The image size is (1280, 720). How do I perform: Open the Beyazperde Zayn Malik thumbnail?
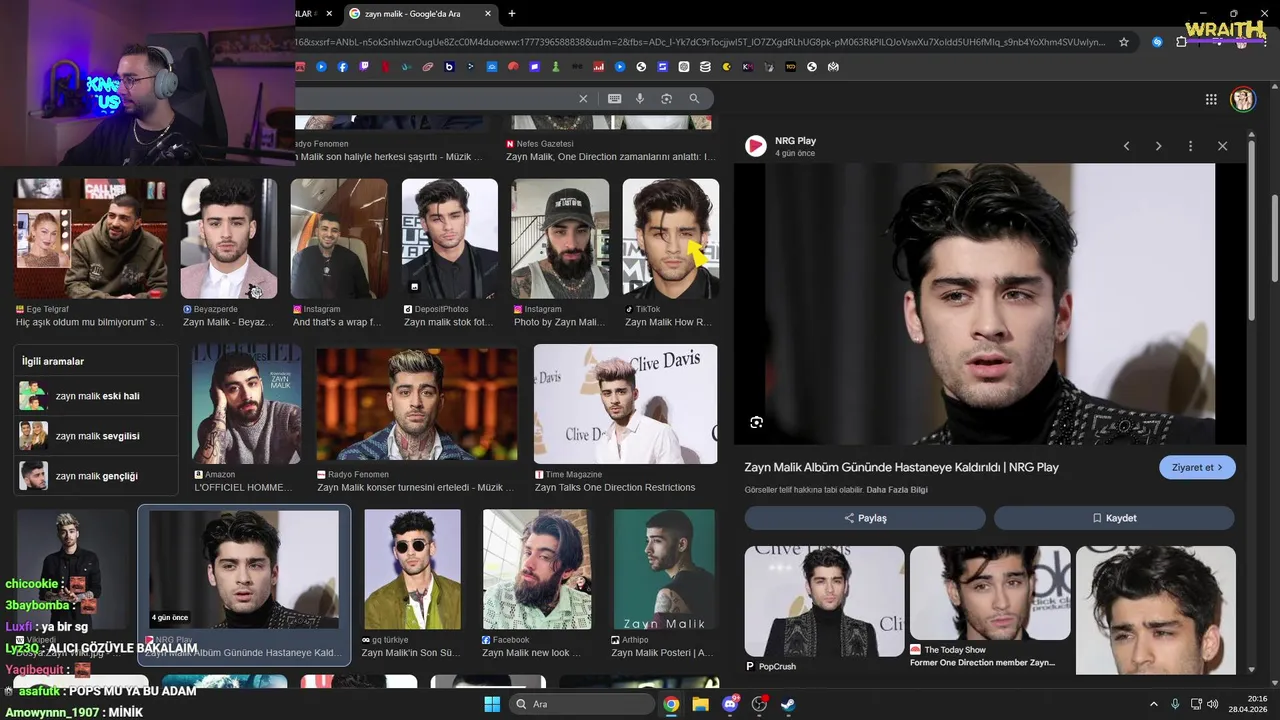(229, 238)
